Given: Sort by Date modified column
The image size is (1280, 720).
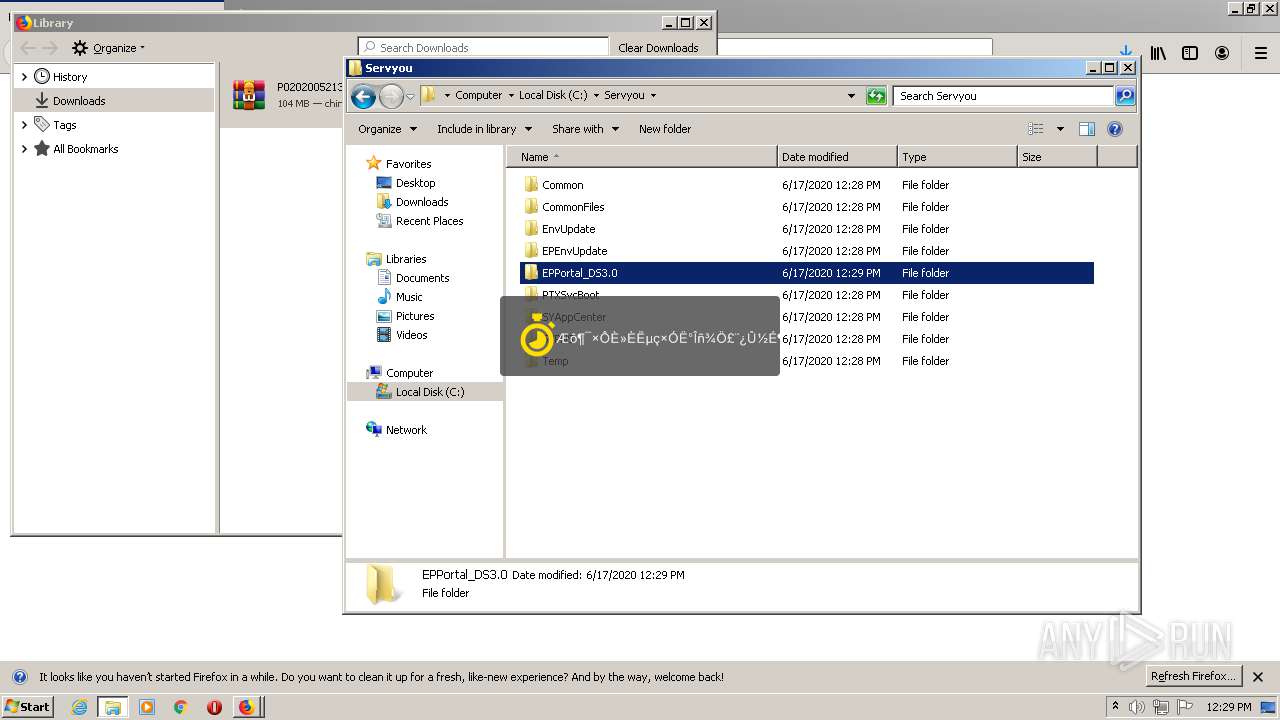Looking at the screenshot, I should pyautogui.click(x=837, y=157).
